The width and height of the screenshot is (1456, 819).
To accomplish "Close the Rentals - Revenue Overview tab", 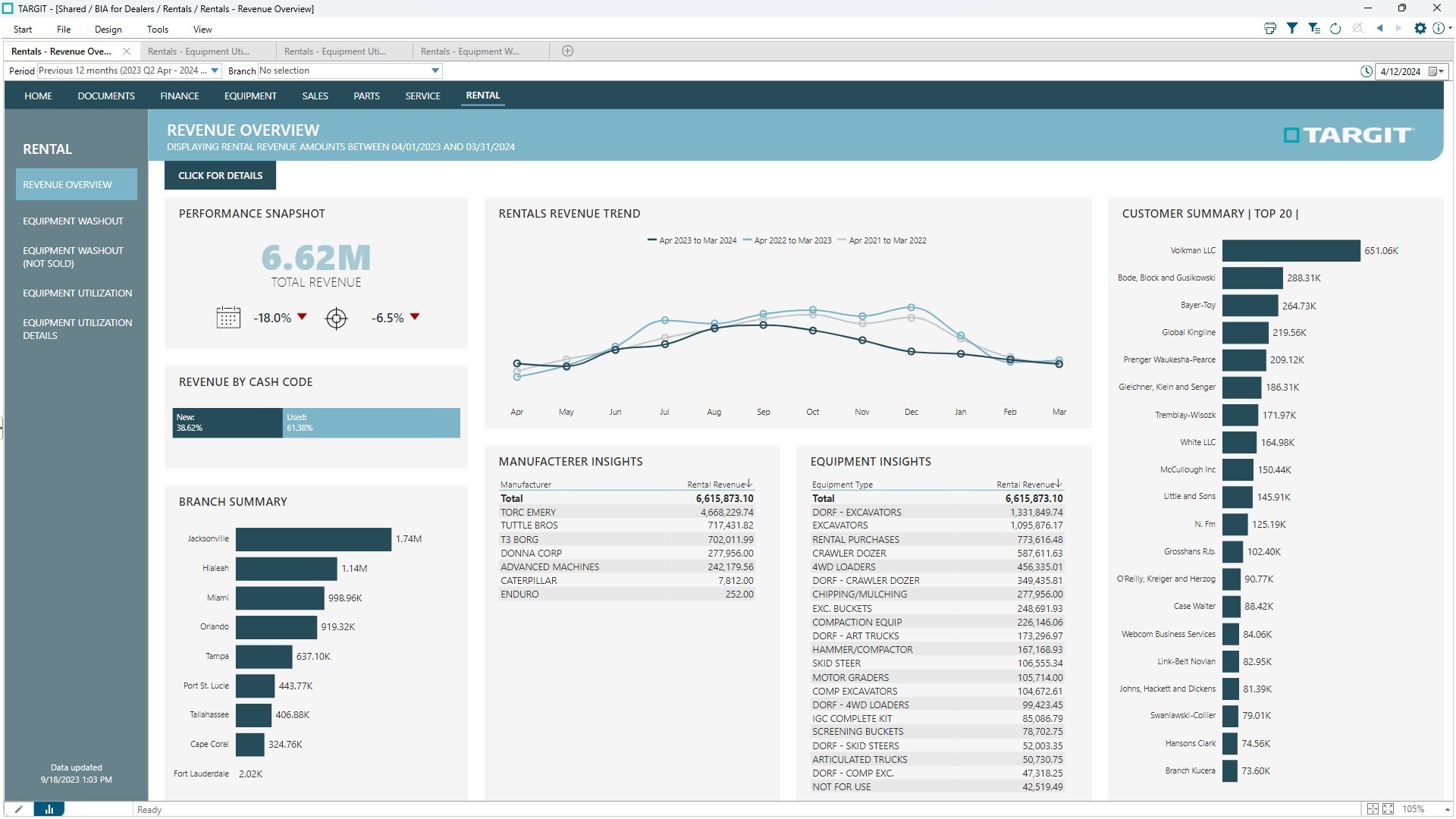I will 127,52.
